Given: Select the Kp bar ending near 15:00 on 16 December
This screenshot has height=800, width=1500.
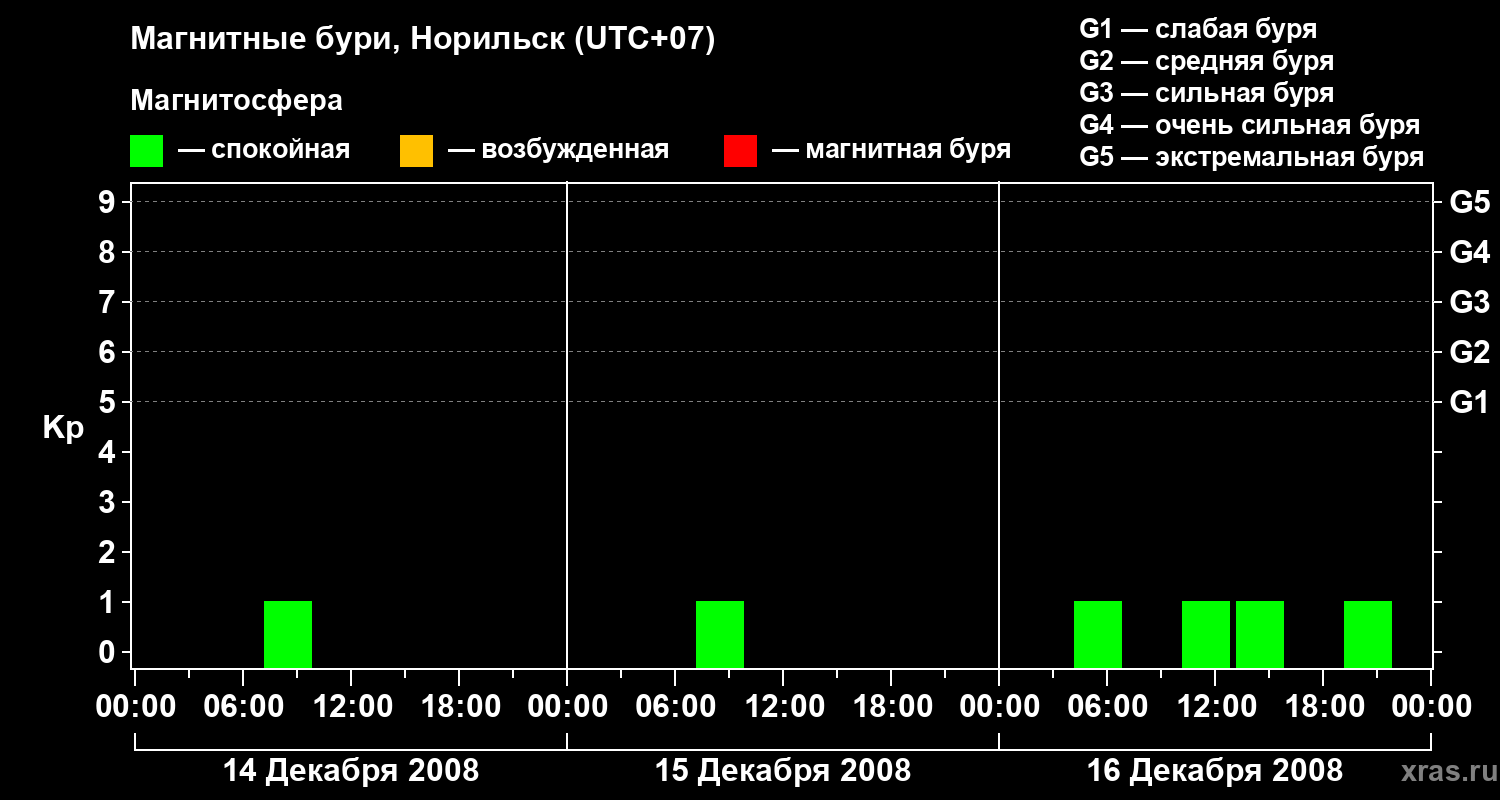Looking at the screenshot, I should click(1260, 634).
